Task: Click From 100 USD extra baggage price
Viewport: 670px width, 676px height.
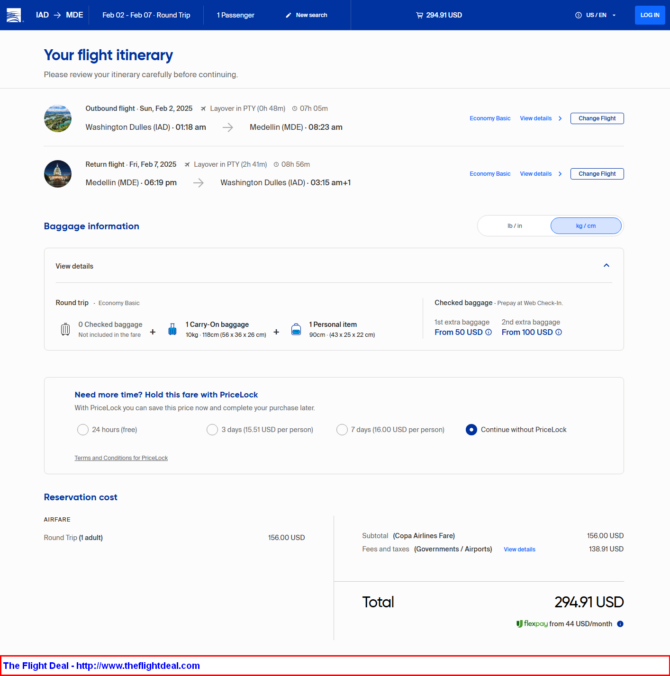Action: [527, 332]
